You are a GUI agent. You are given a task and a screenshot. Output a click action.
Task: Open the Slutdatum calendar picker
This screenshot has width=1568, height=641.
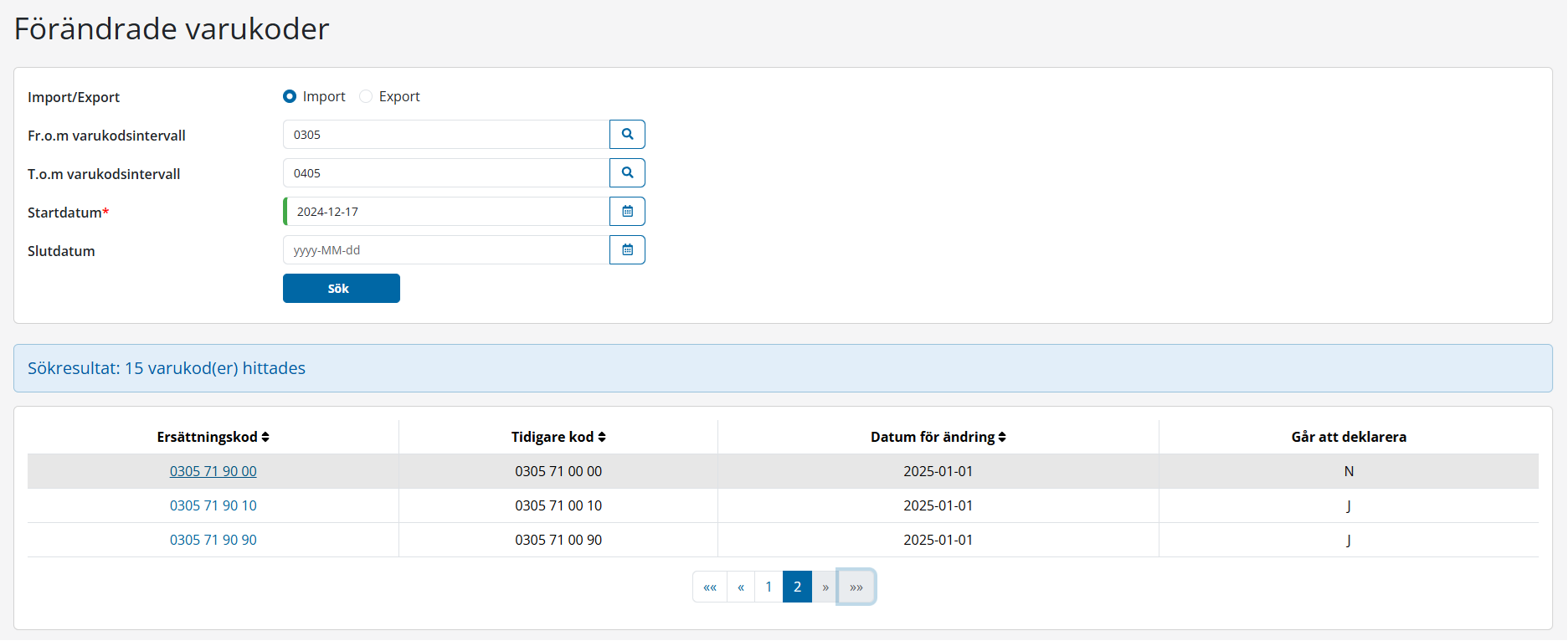pyautogui.click(x=627, y=250)
